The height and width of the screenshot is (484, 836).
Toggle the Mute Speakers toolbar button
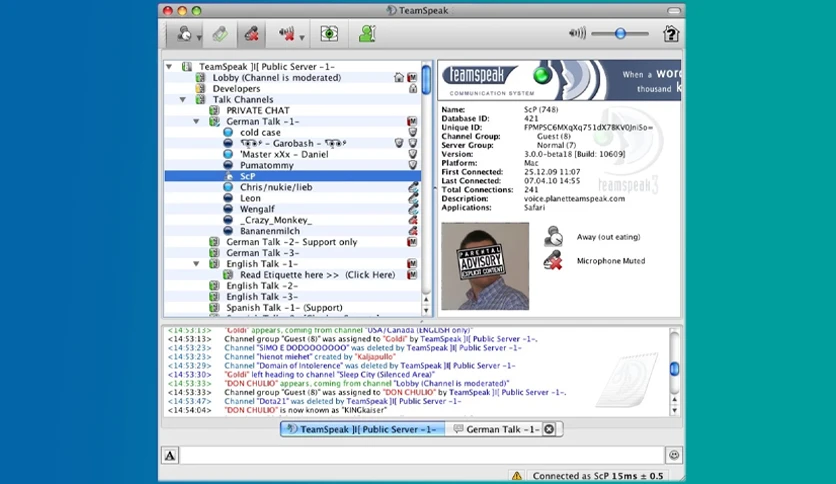(286, 34)
